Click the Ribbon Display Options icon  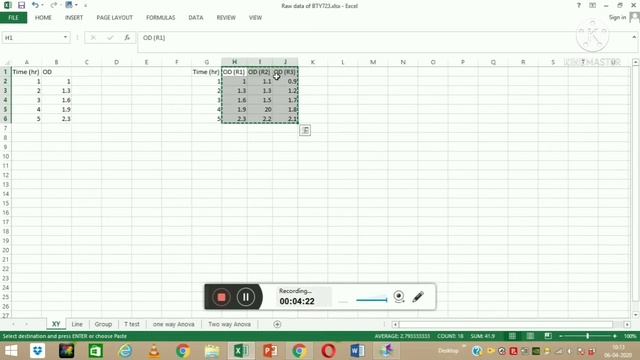[x=592, y=5]
